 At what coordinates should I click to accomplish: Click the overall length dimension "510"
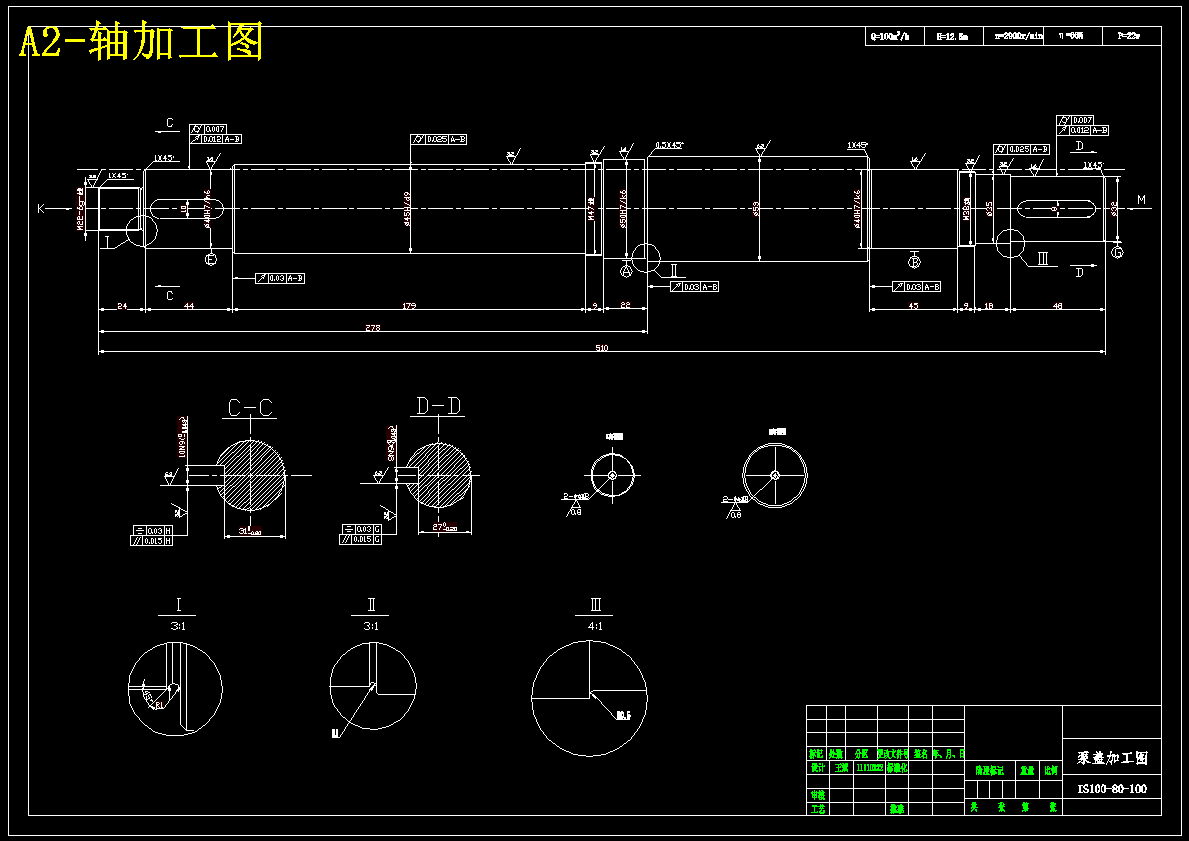pyautogui.click(x=601, y=348)
